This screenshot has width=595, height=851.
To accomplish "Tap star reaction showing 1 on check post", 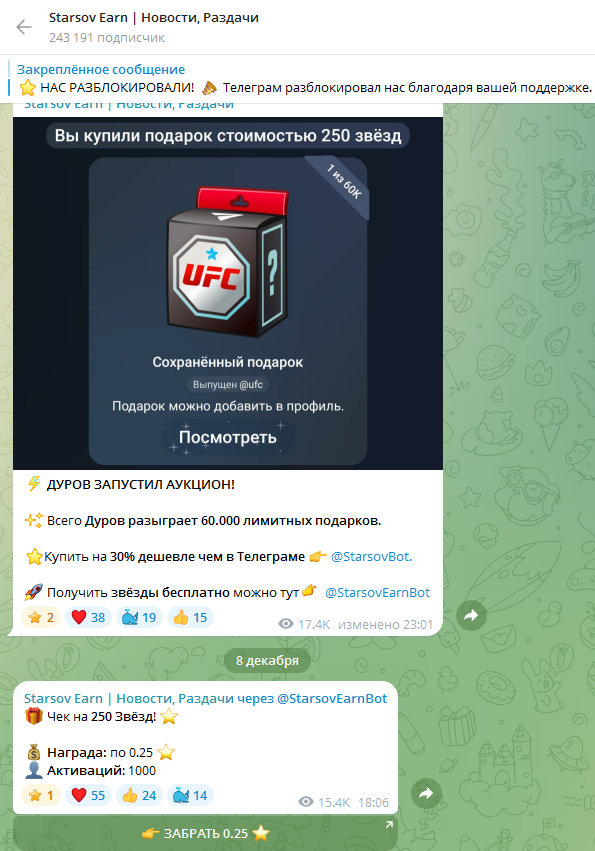I will point(41,795).
